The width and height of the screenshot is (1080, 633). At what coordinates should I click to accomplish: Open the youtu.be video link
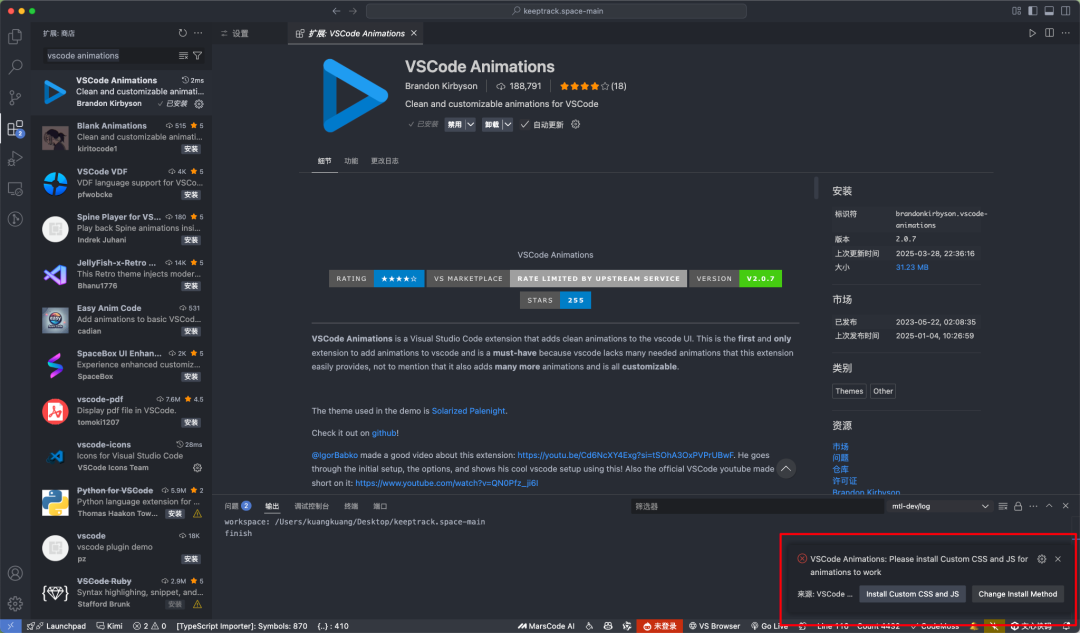(625, 455)
